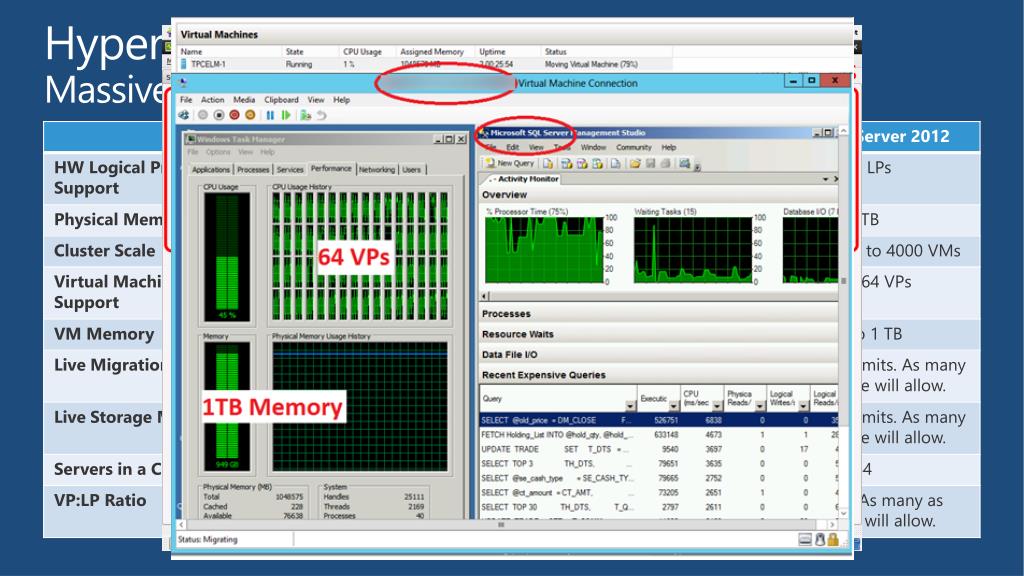Select the FETCH Holding_List INTO query row
The image size is (1024, 576).
tap(658, 435)
